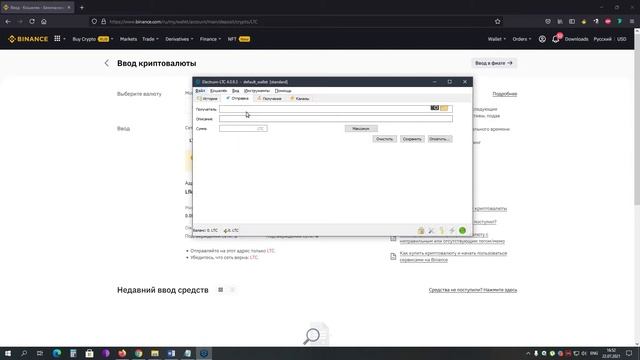This screenshot has height=360, width=640.
Task: Open Microsoft Store from taskbar
Action: [x=89, y=353]
